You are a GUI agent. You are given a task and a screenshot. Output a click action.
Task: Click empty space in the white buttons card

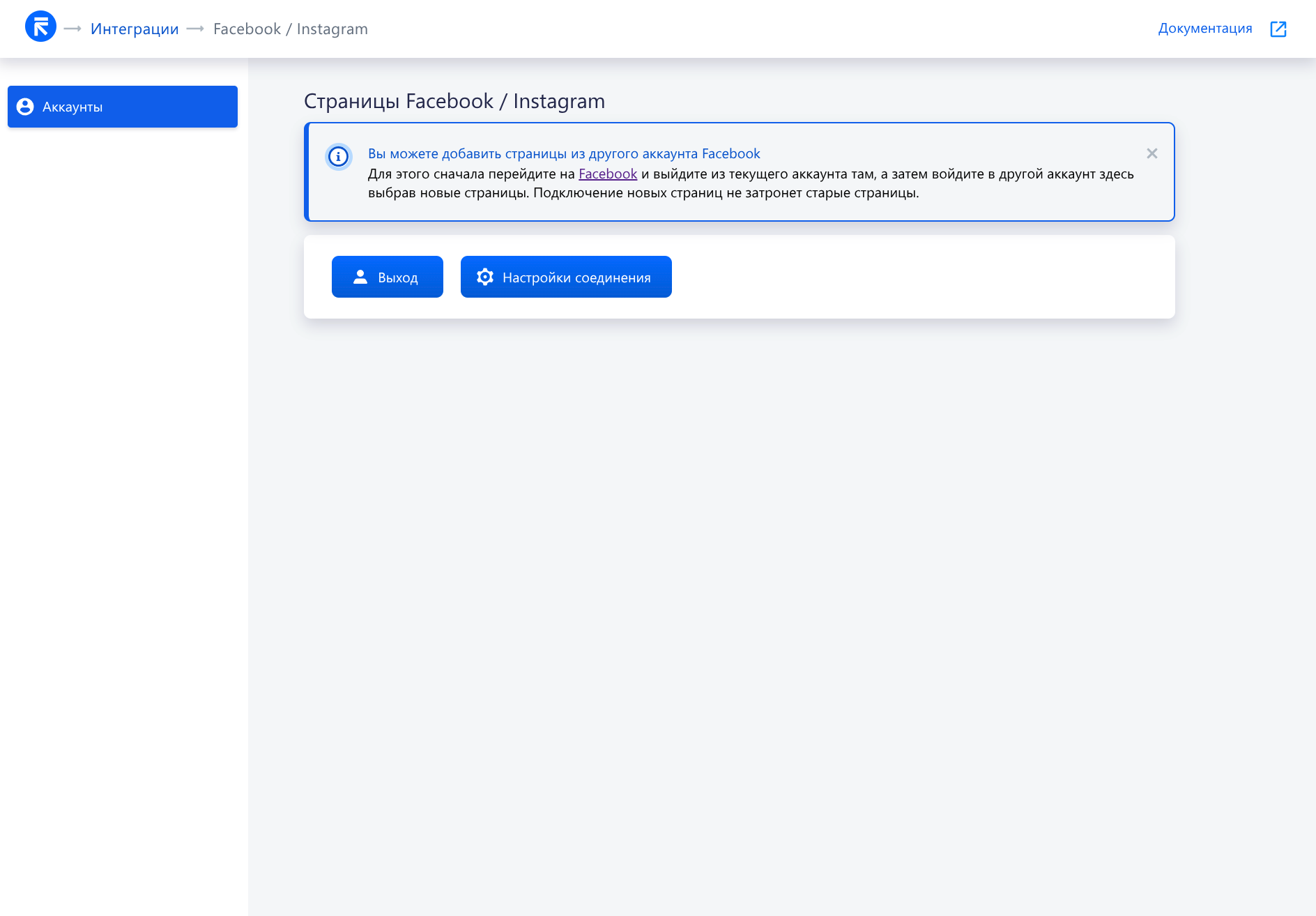[920, 277]
